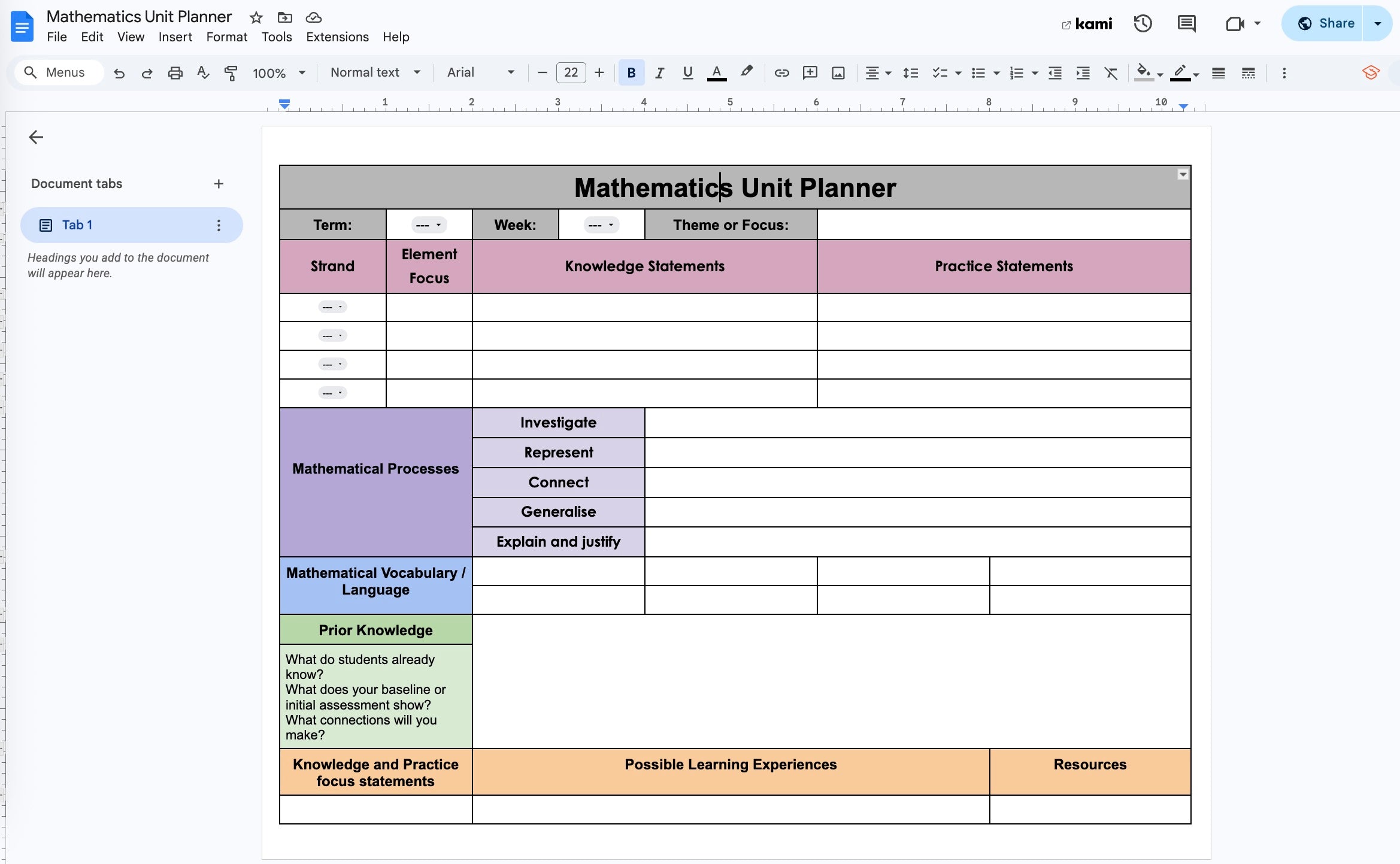The height and width of the screenshot is (864, 1400).
Task: Open the Week dropdown chip in table
Action: pyautogui.click(x=601, y=225)
